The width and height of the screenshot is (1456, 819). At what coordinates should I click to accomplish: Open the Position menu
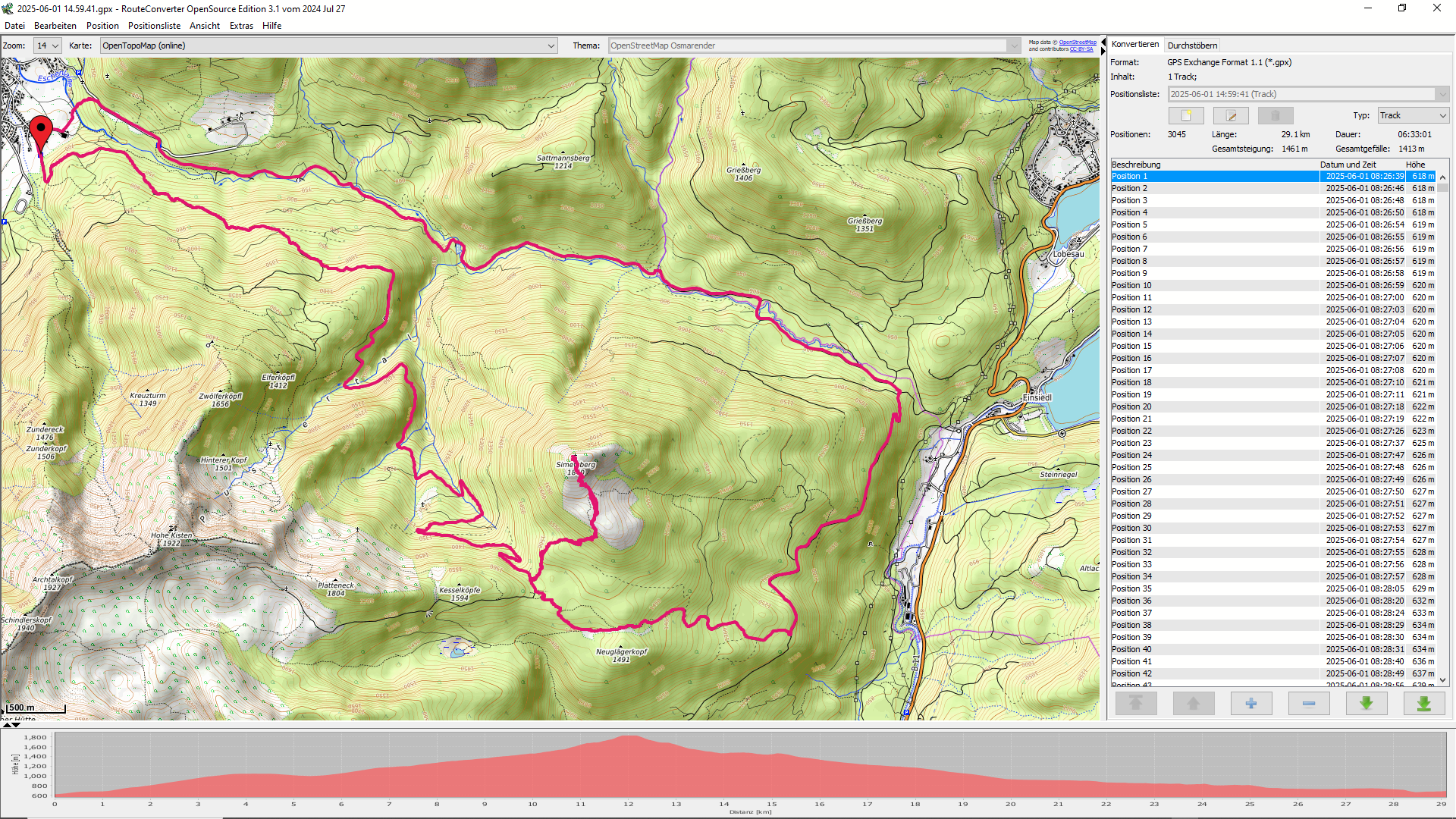click(x=102, y=26)
